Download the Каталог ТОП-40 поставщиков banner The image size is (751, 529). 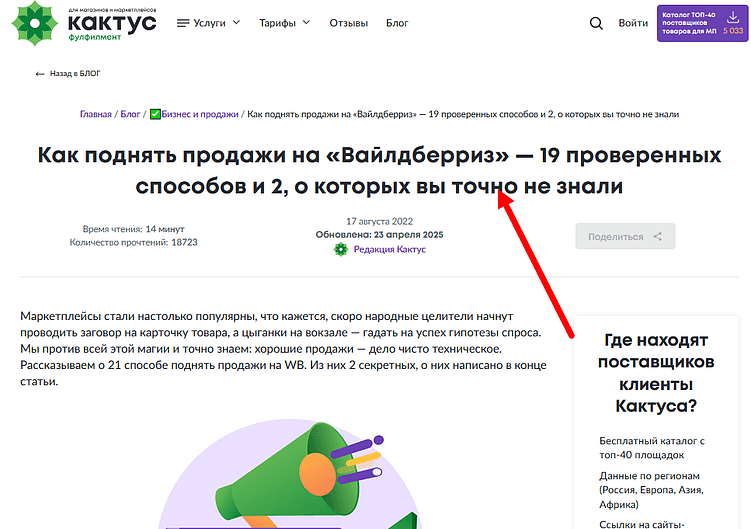702,23
